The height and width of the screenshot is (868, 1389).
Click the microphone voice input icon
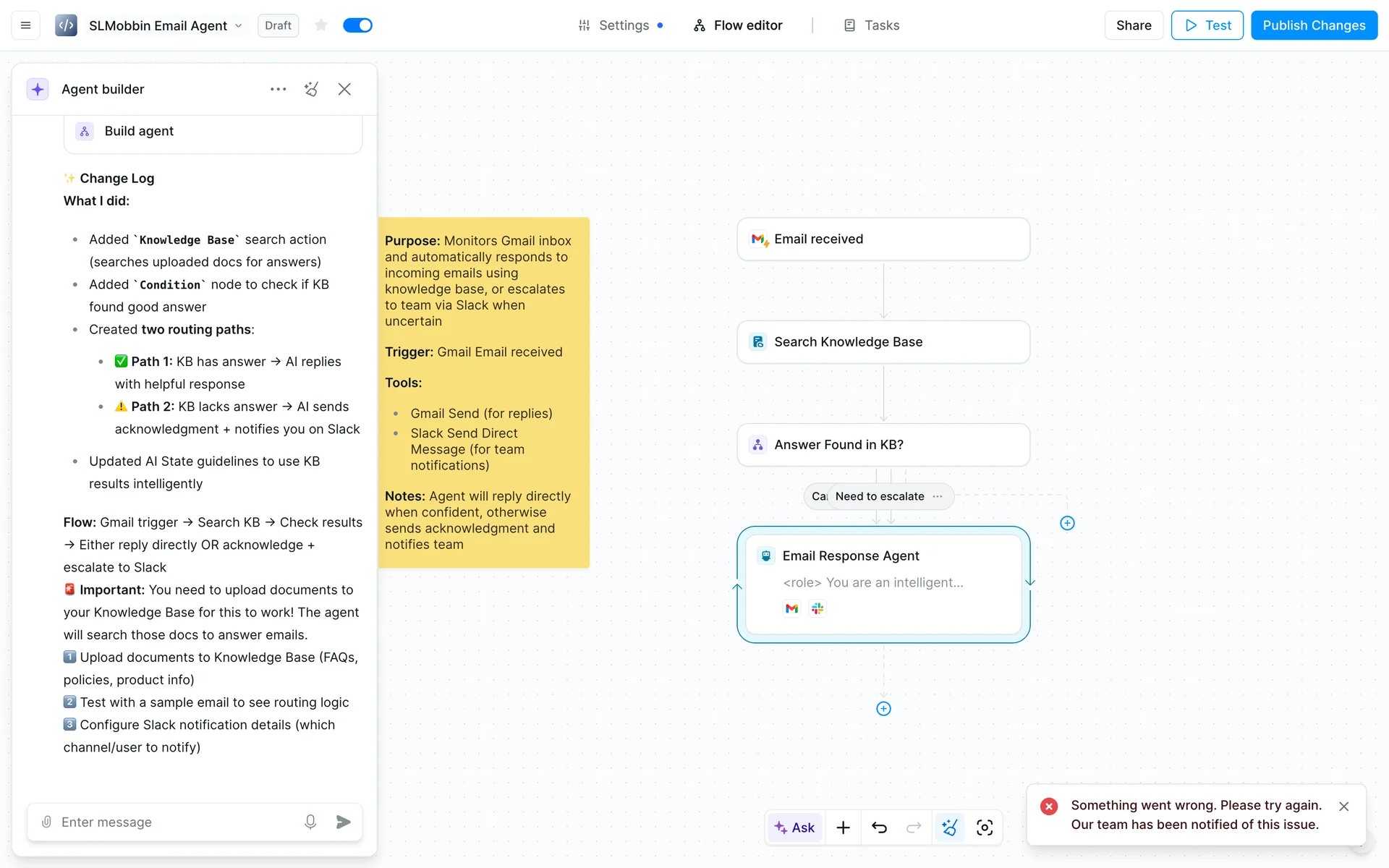tap(310, 822)
